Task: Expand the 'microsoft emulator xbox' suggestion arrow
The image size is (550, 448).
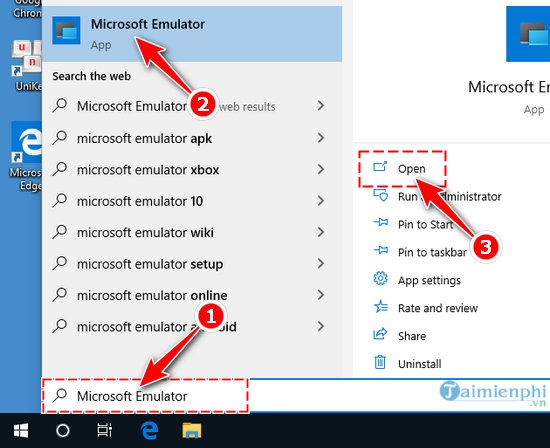Action: point(321,169)
